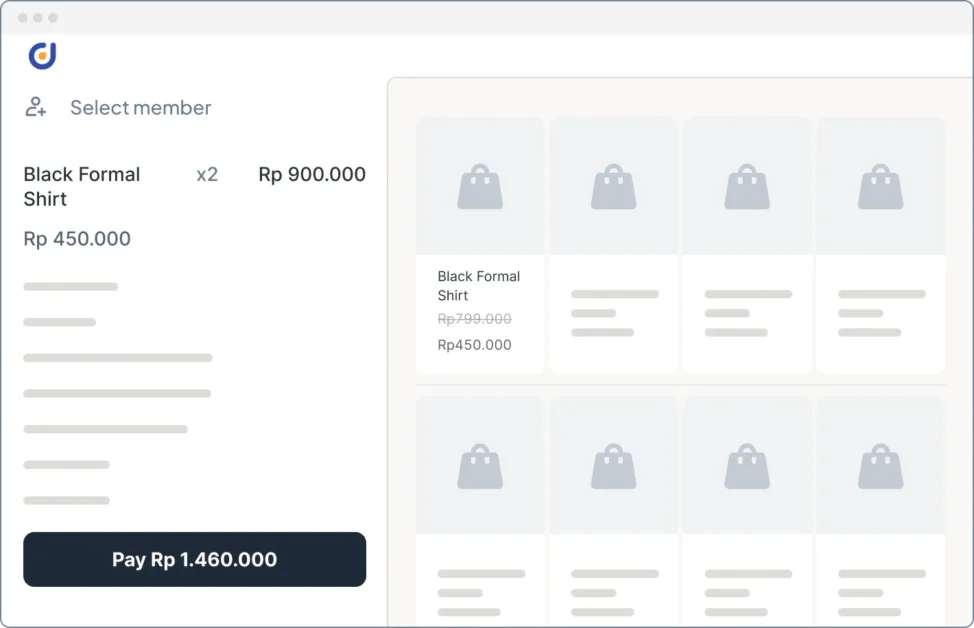
Task: Click the Rp 450.000 unit price in cart
Action: 77,239
